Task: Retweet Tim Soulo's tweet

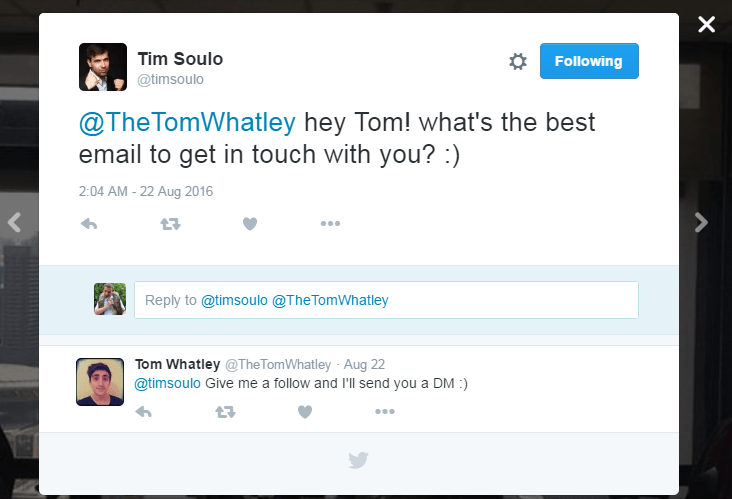Action: click(169, 224)
